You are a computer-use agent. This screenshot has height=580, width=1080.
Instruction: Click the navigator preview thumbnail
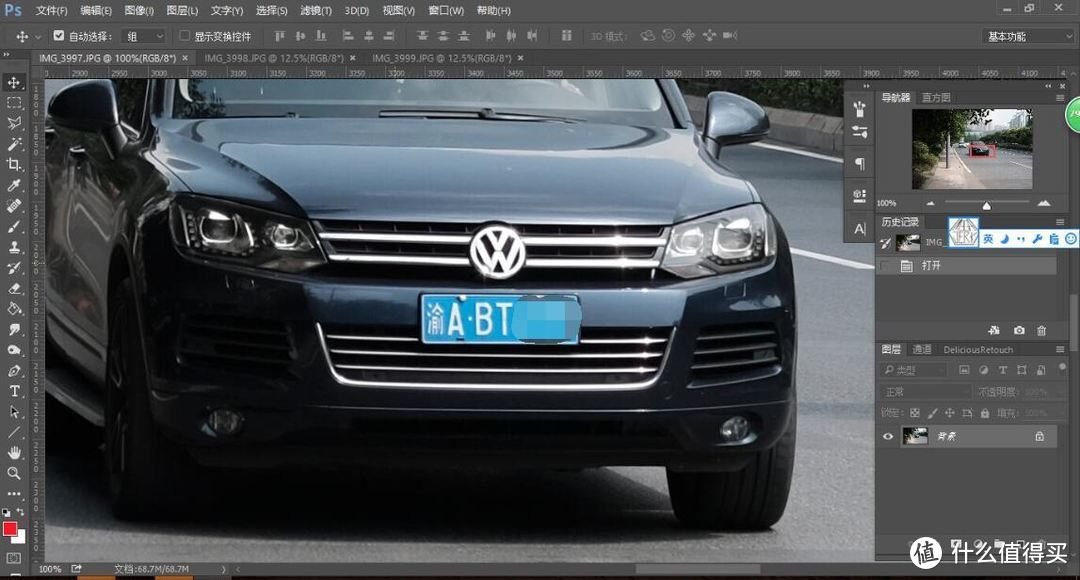[971, 148]
